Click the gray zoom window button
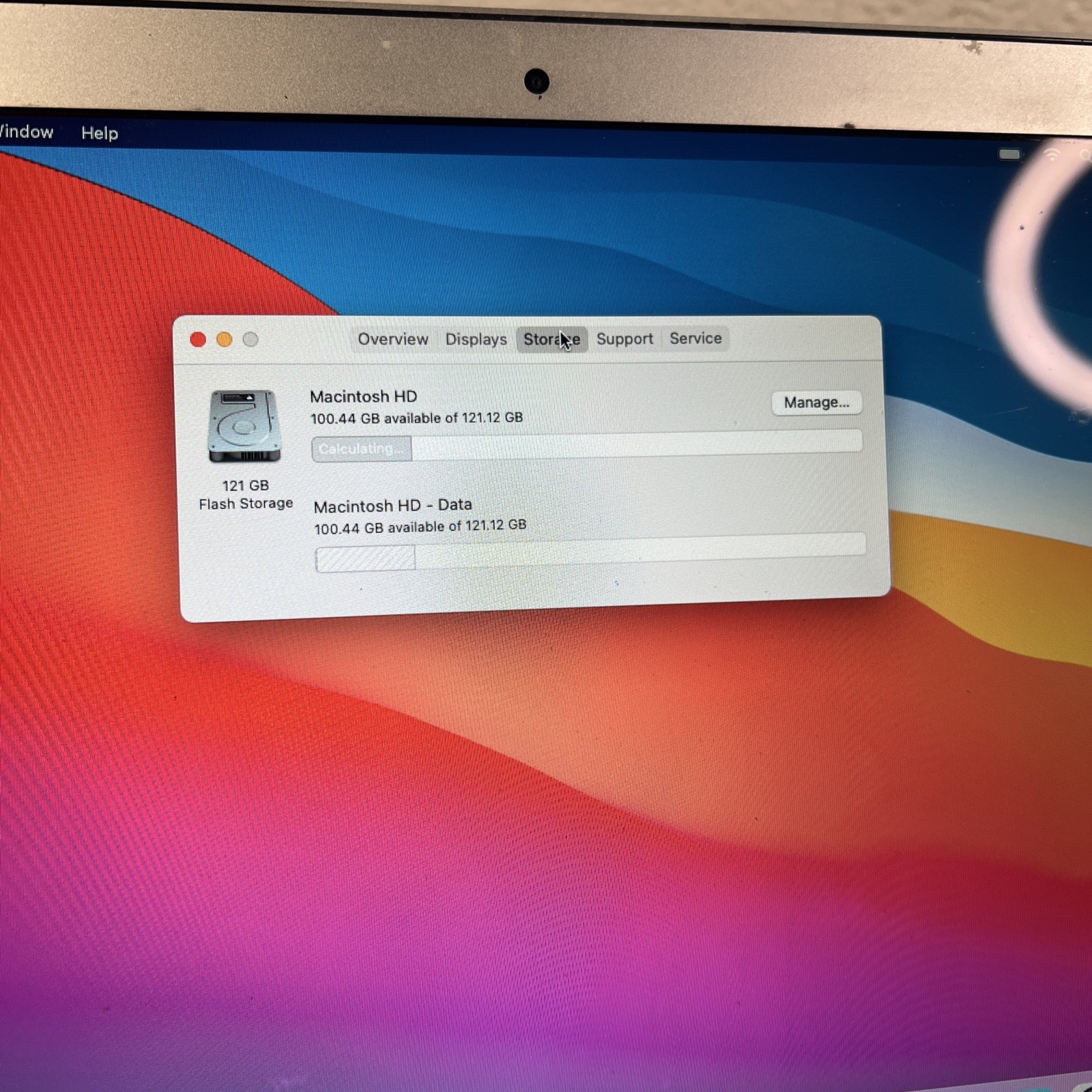This screenshot has width=1092, height=1092. pos(250,339)
